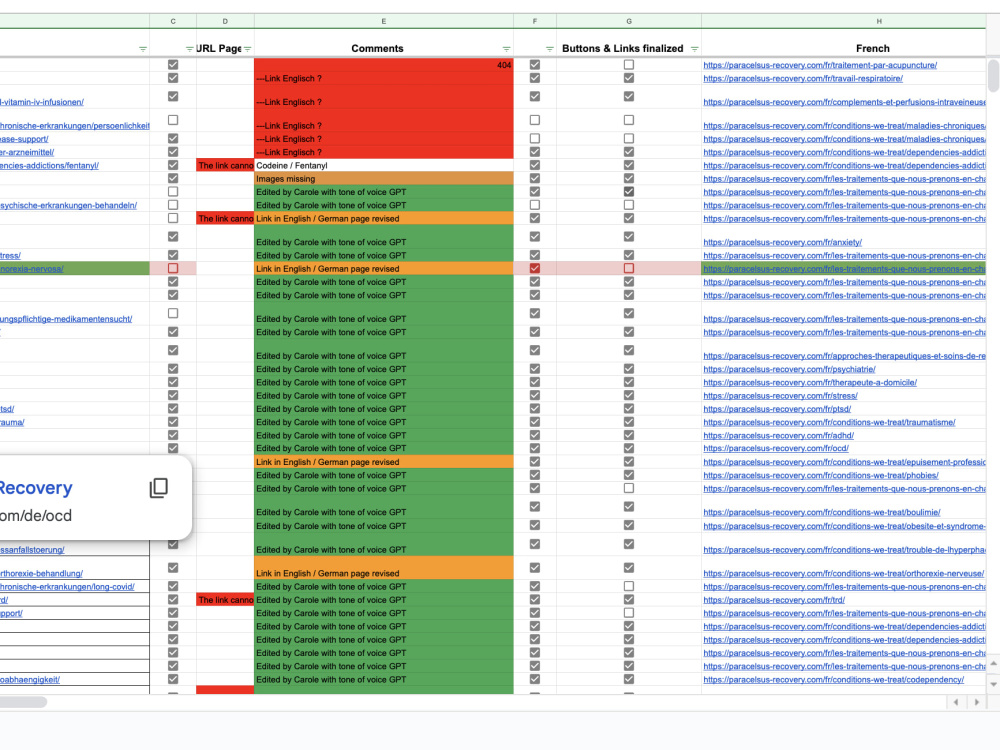
Task: Check column C box in the persoenlichkeit row
Action: (173, 120)
